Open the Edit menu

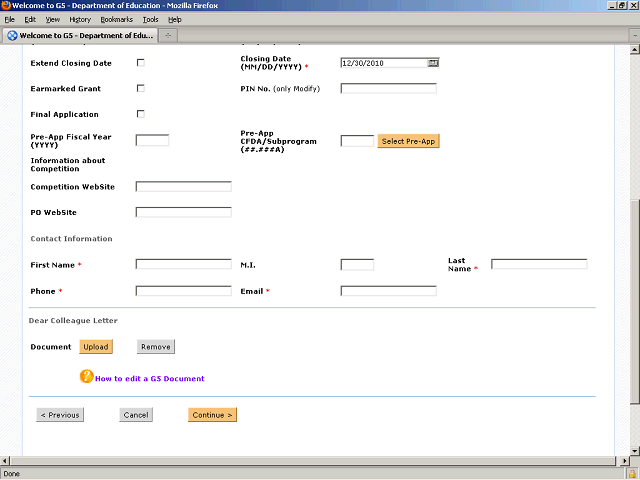[x=30, y=20]
